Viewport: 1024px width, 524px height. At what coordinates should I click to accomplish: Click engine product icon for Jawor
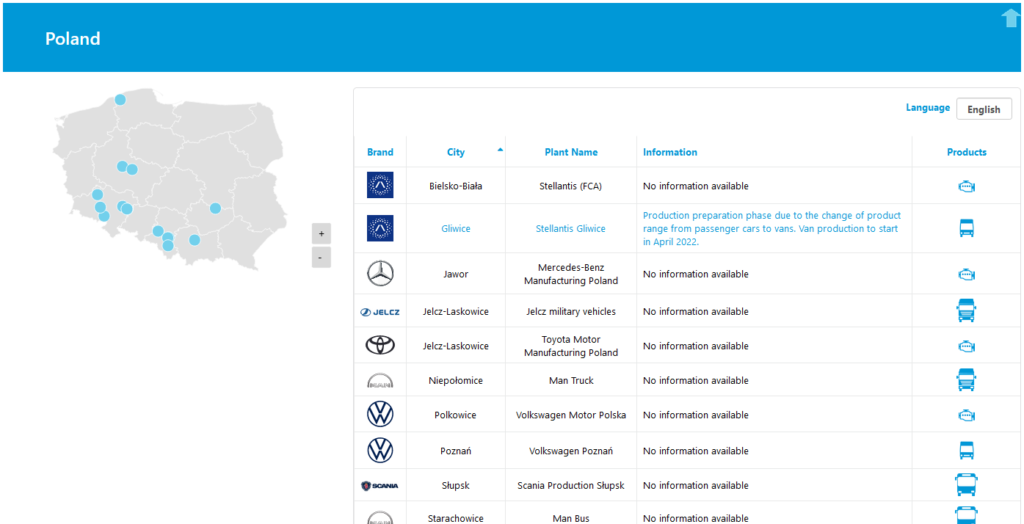[x=967, y=274]
